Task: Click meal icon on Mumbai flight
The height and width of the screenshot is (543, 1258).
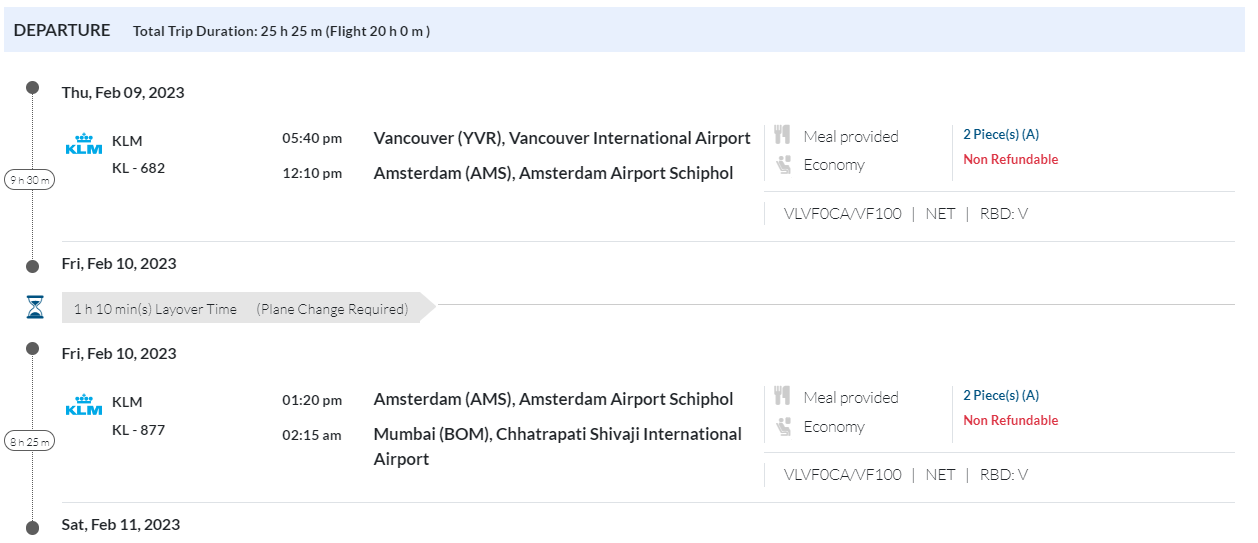Action: (x=783, y=396)
